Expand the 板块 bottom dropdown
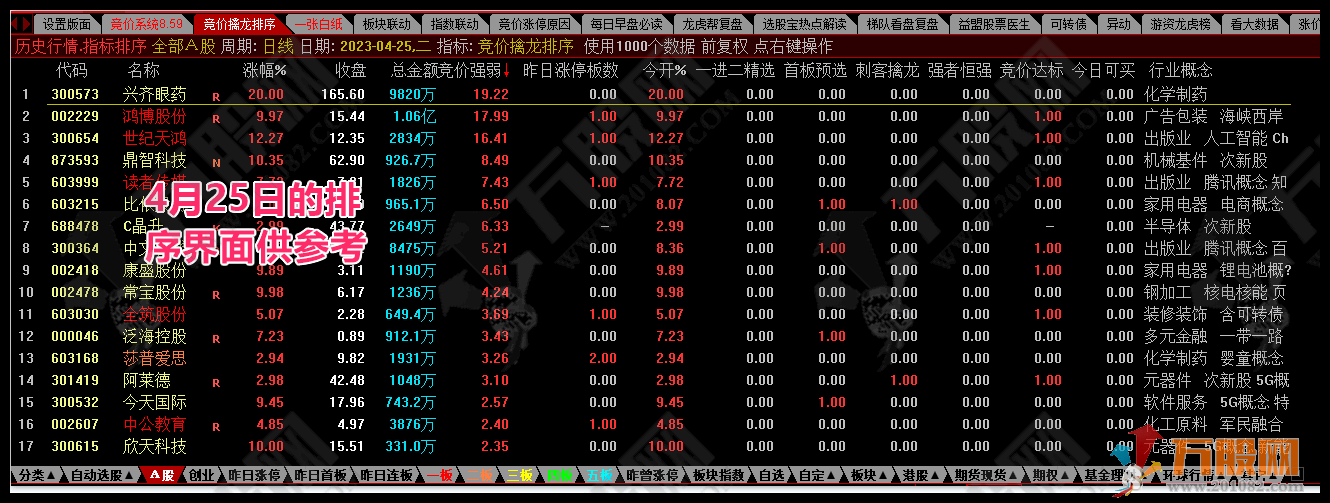This screenshot has height=503, width=1330. [868, 475]
